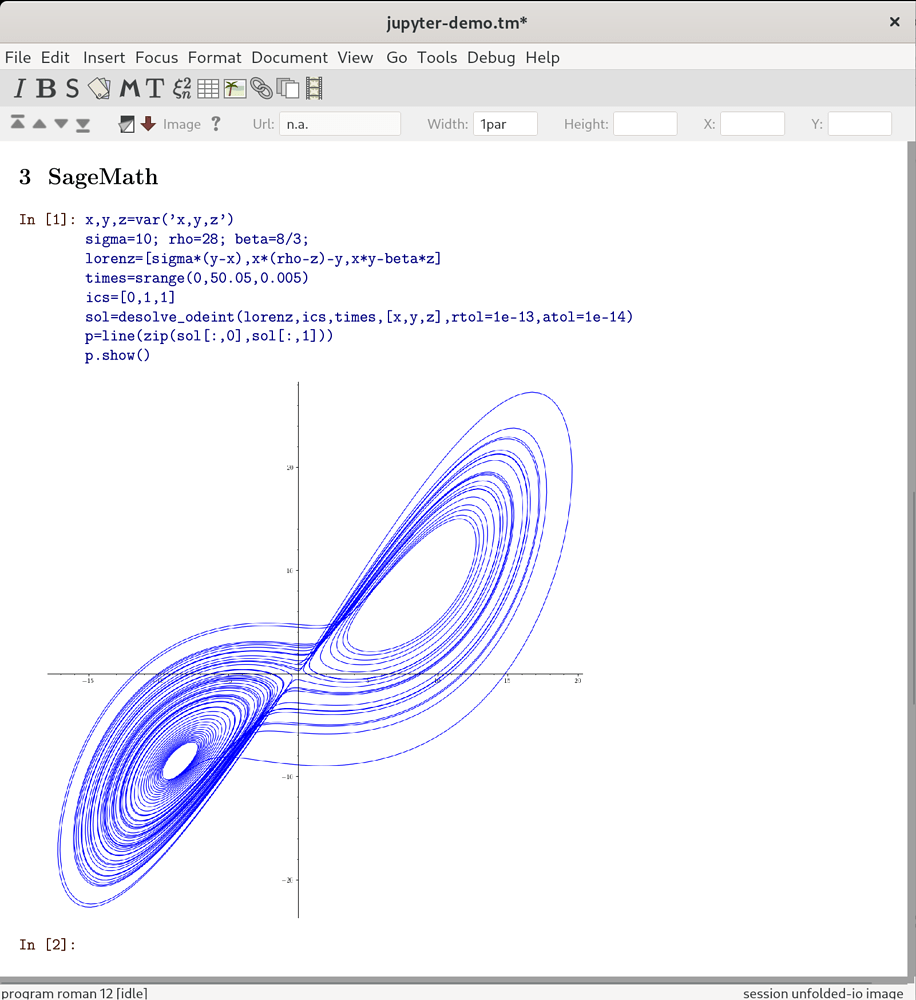The height and width of the screenshot is (1000, 916).
Task: Click the line 'times=srange(0,50.05,0.005)'
Action: [x=197, y=278]
